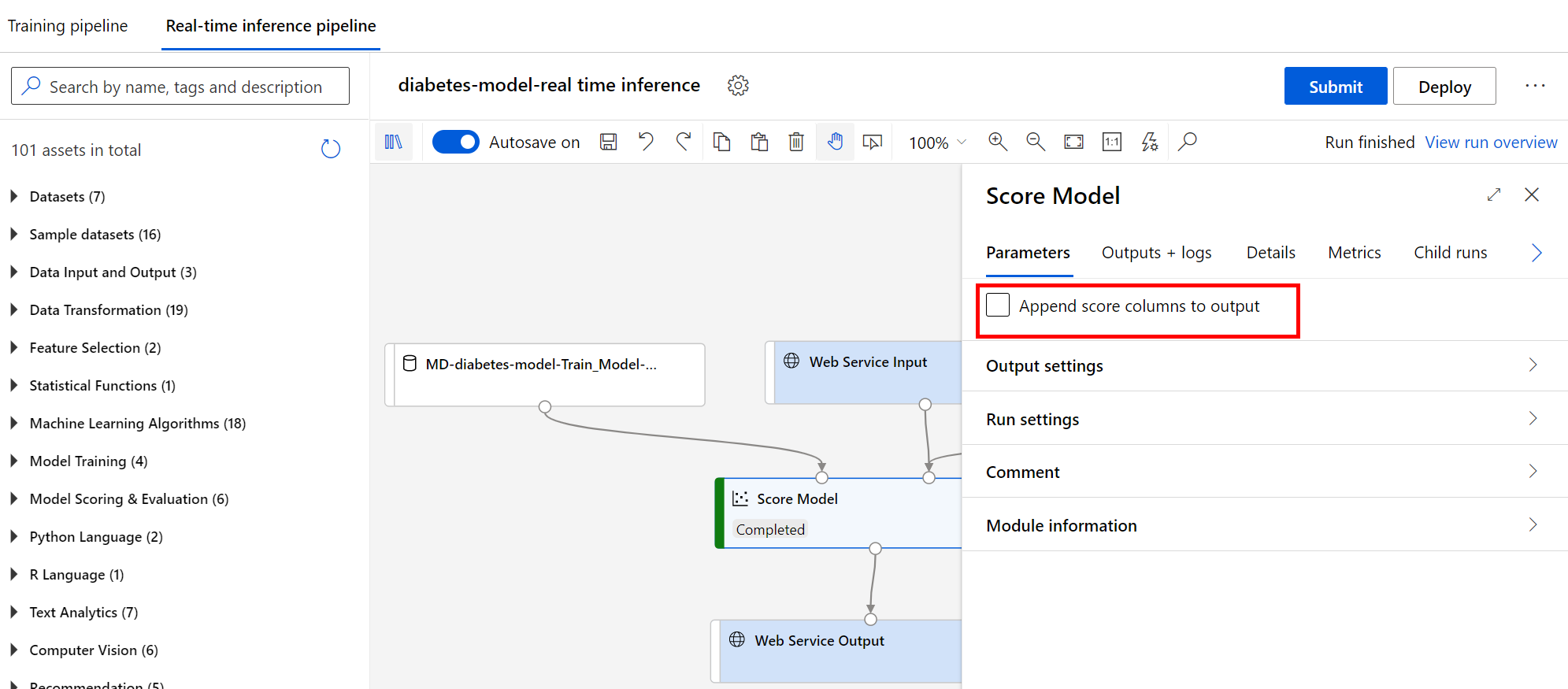Viewport: 1568px width, 689px height.
Task: Toggle the asset library panel icon
Action: [393, 142]
